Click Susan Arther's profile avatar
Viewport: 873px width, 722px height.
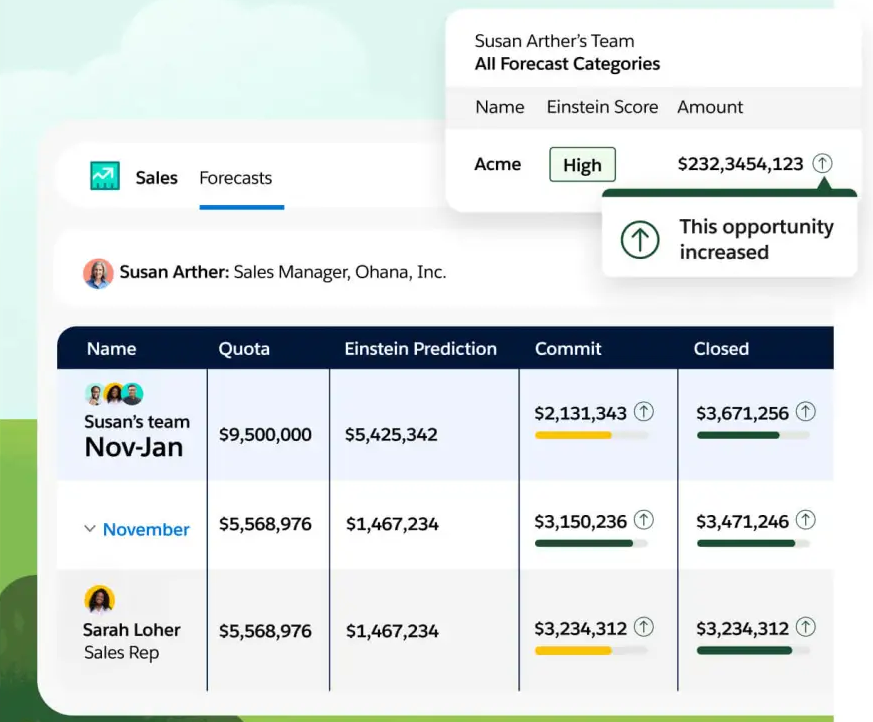pos(98,273)
